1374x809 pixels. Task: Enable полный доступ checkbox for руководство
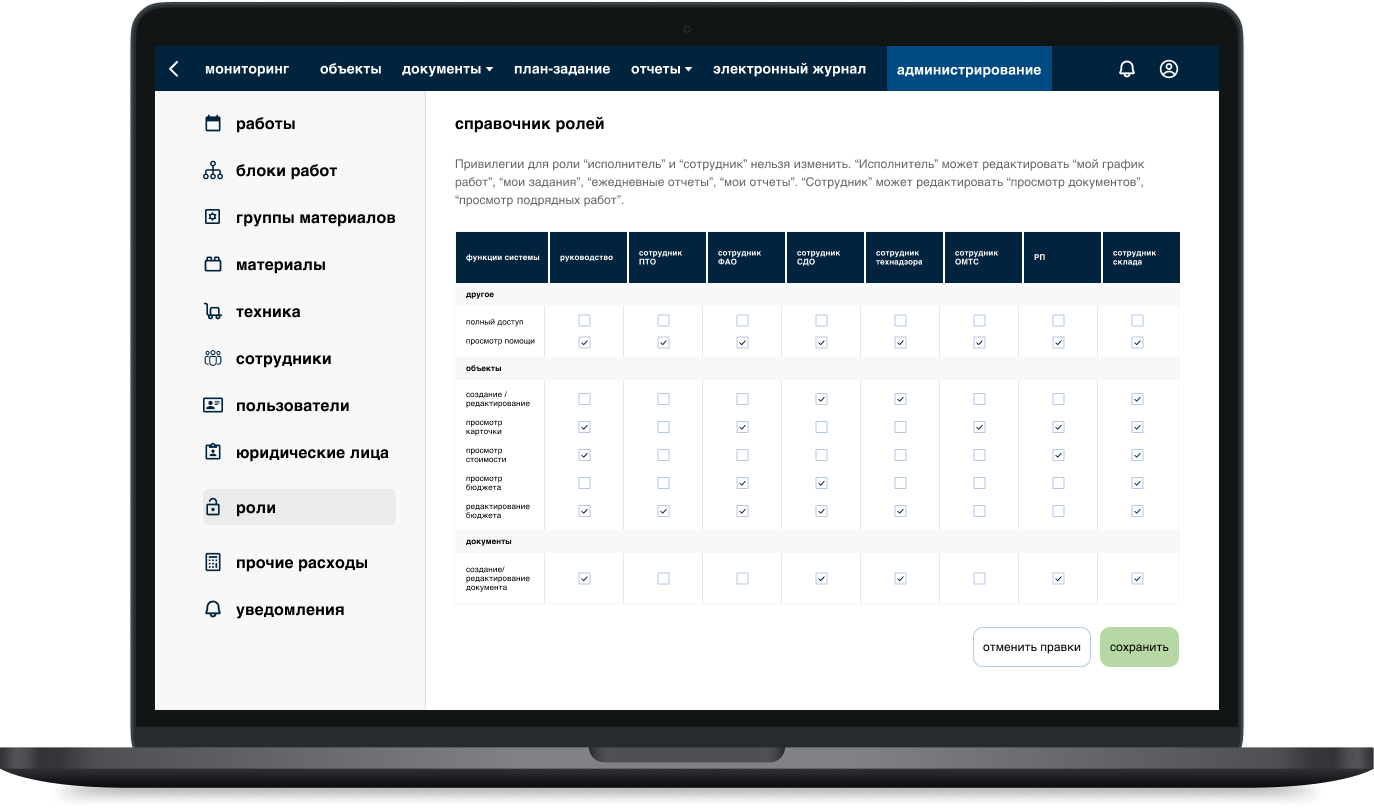(x=585, y=321)
